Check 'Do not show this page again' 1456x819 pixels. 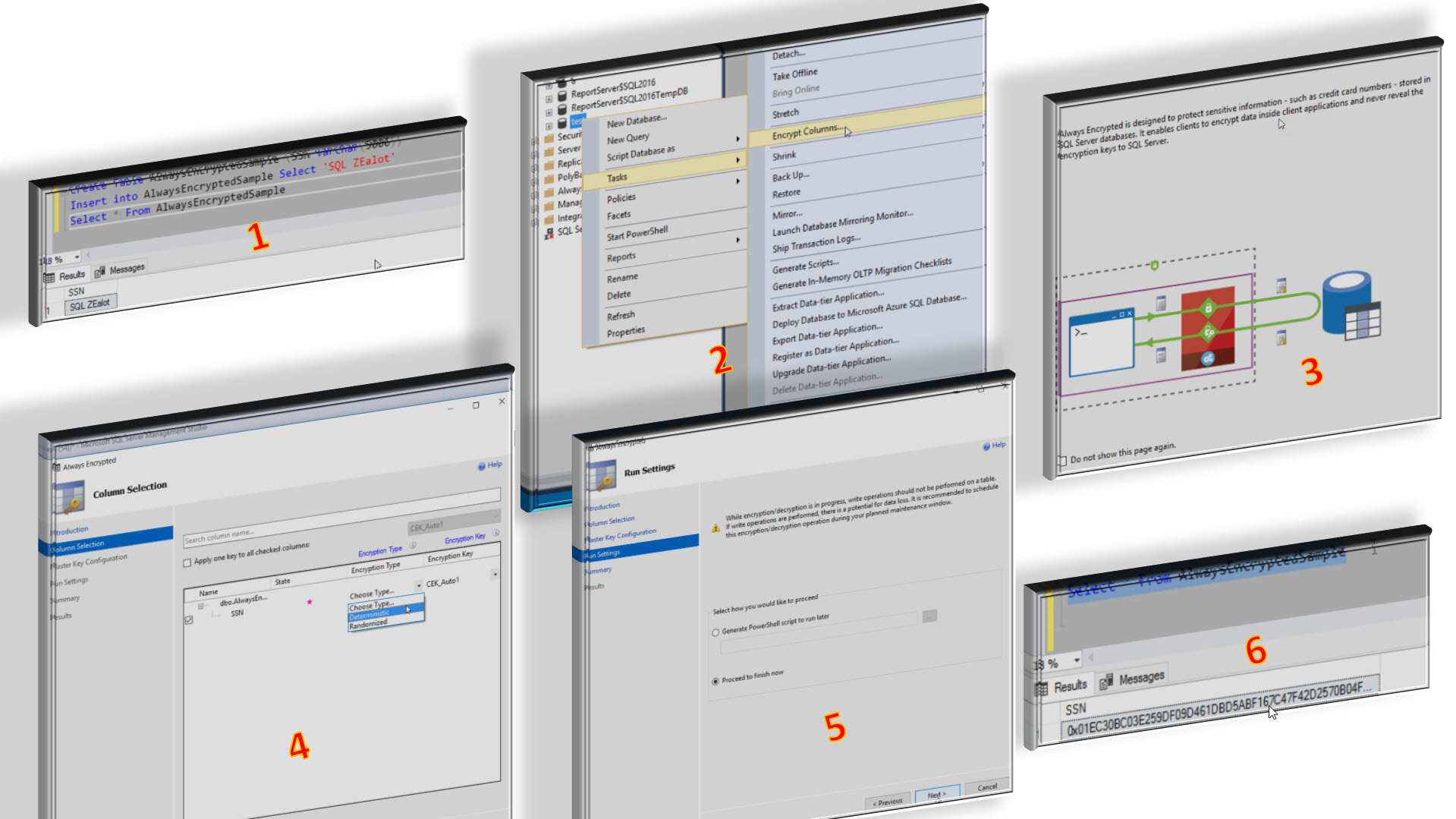[1062, 460]
